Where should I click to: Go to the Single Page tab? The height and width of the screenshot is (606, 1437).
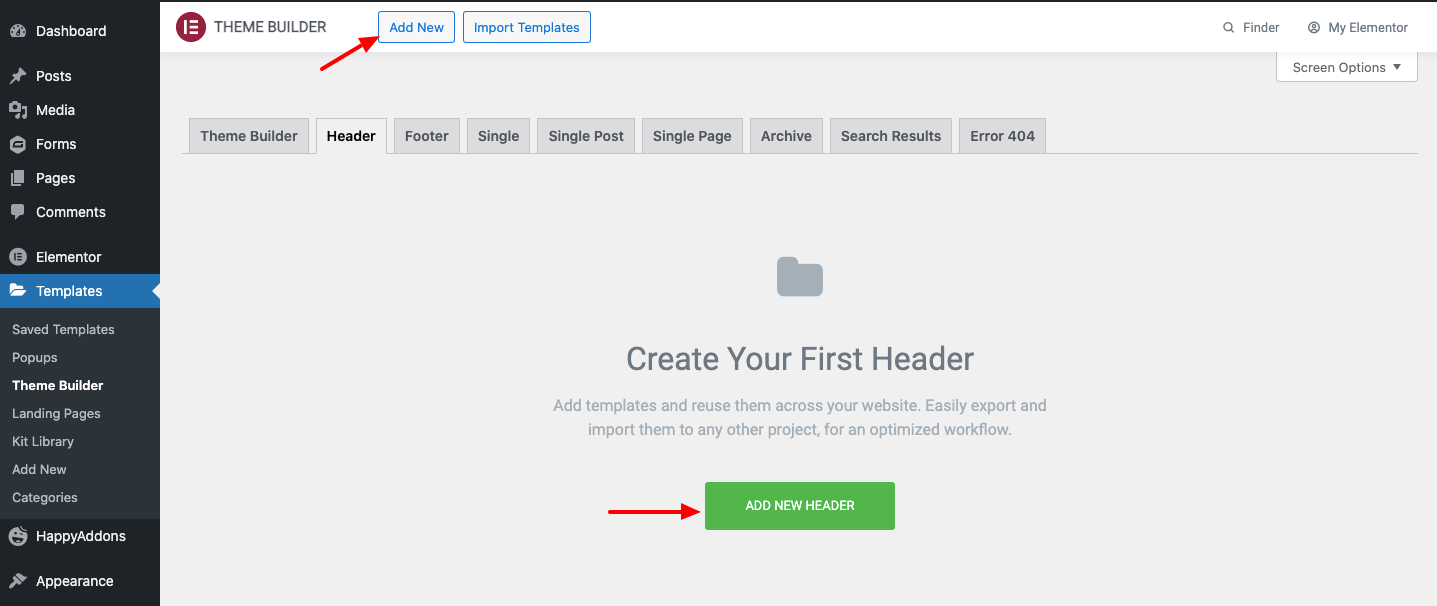[692, 136]
